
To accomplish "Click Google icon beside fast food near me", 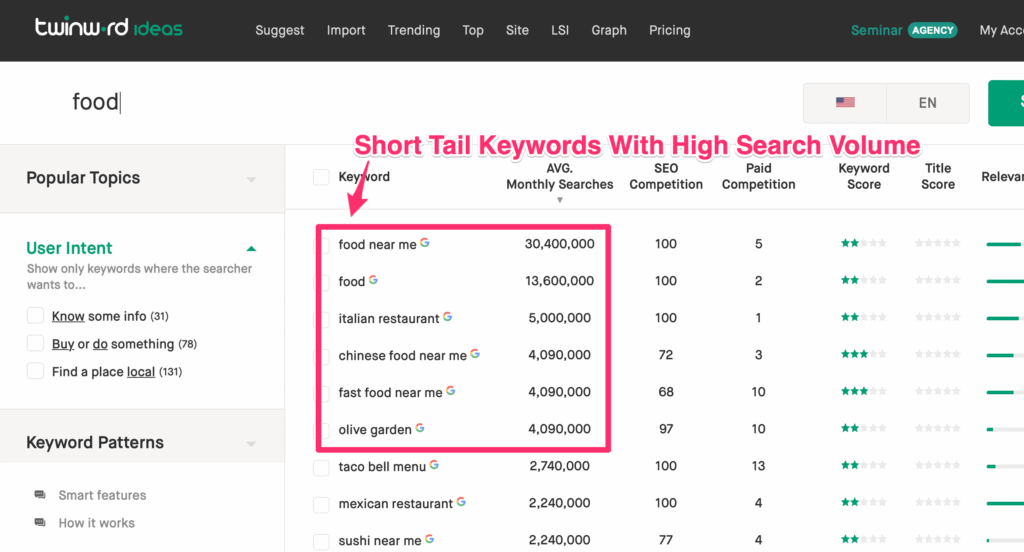I will (x=451, y=391).
